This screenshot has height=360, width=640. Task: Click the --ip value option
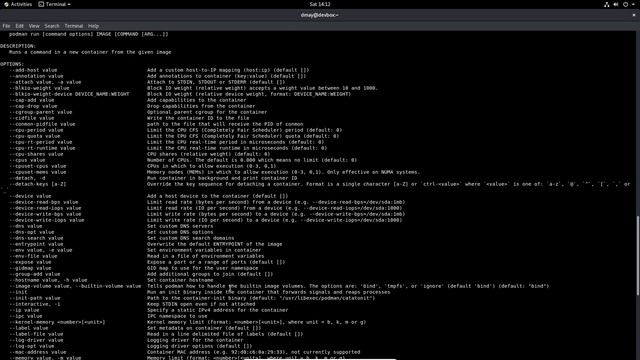pos(24,310)
